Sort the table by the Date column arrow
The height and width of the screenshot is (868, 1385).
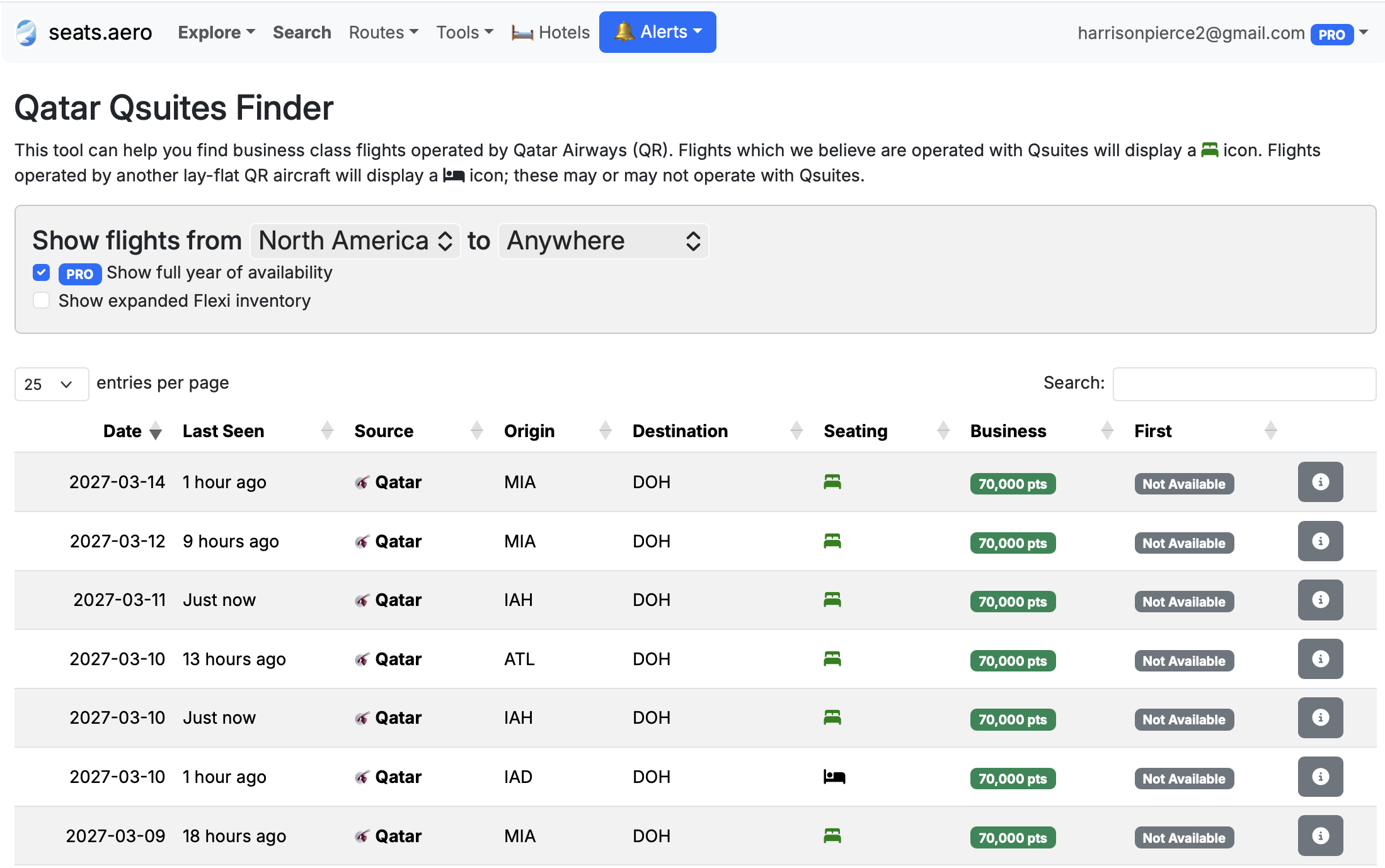pos(156,431)
